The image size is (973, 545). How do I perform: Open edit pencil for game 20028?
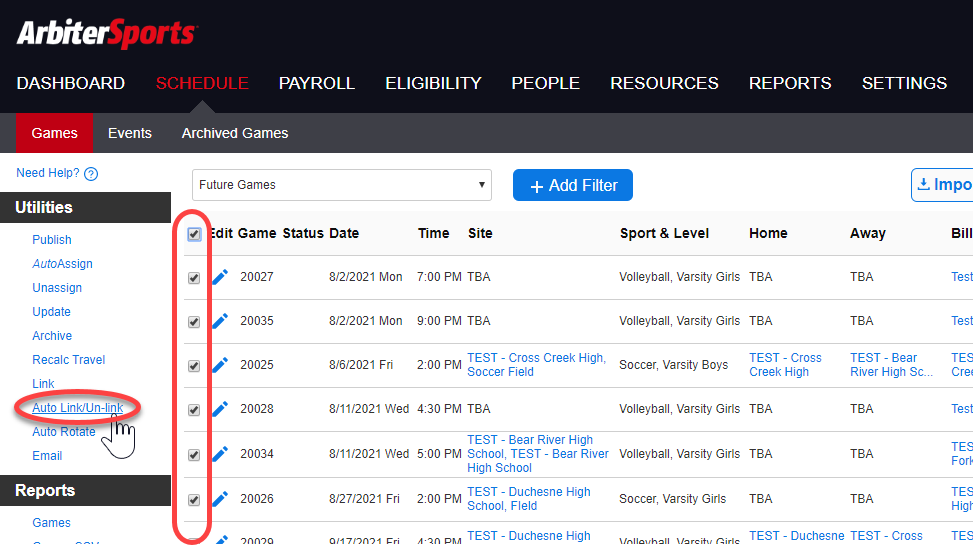(x=220, y=409)
